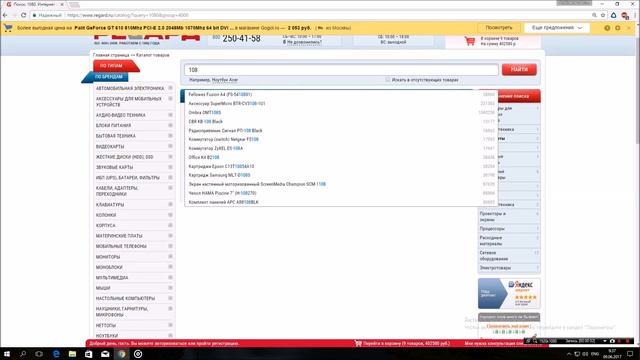
Task: Click the Yandex Market rating banner
Action: point(509,293)
